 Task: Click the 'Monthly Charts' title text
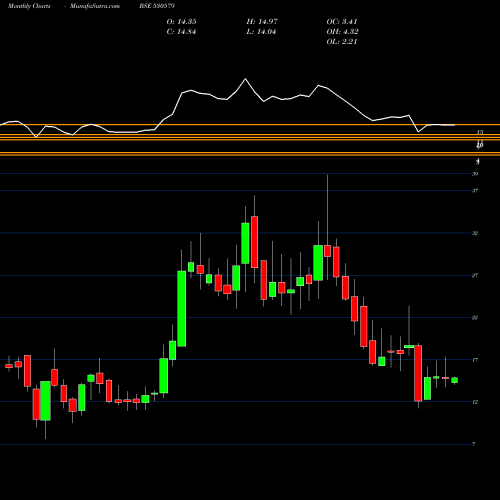[x=29, y=6]
